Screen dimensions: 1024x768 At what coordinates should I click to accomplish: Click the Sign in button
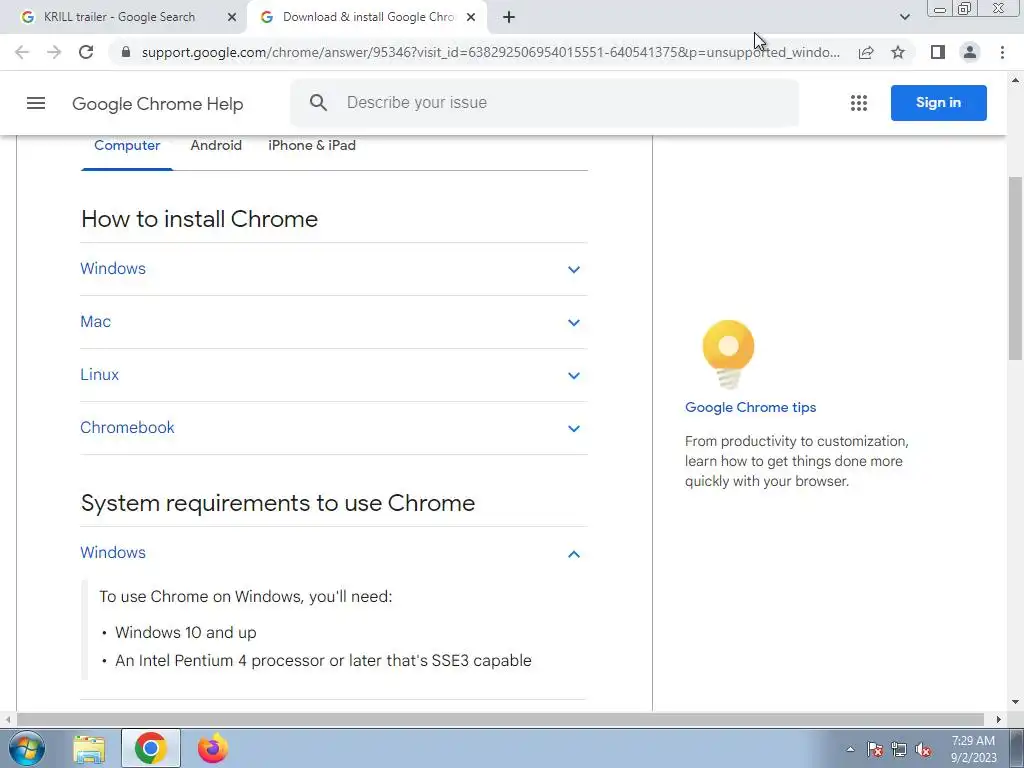point(938,103)
